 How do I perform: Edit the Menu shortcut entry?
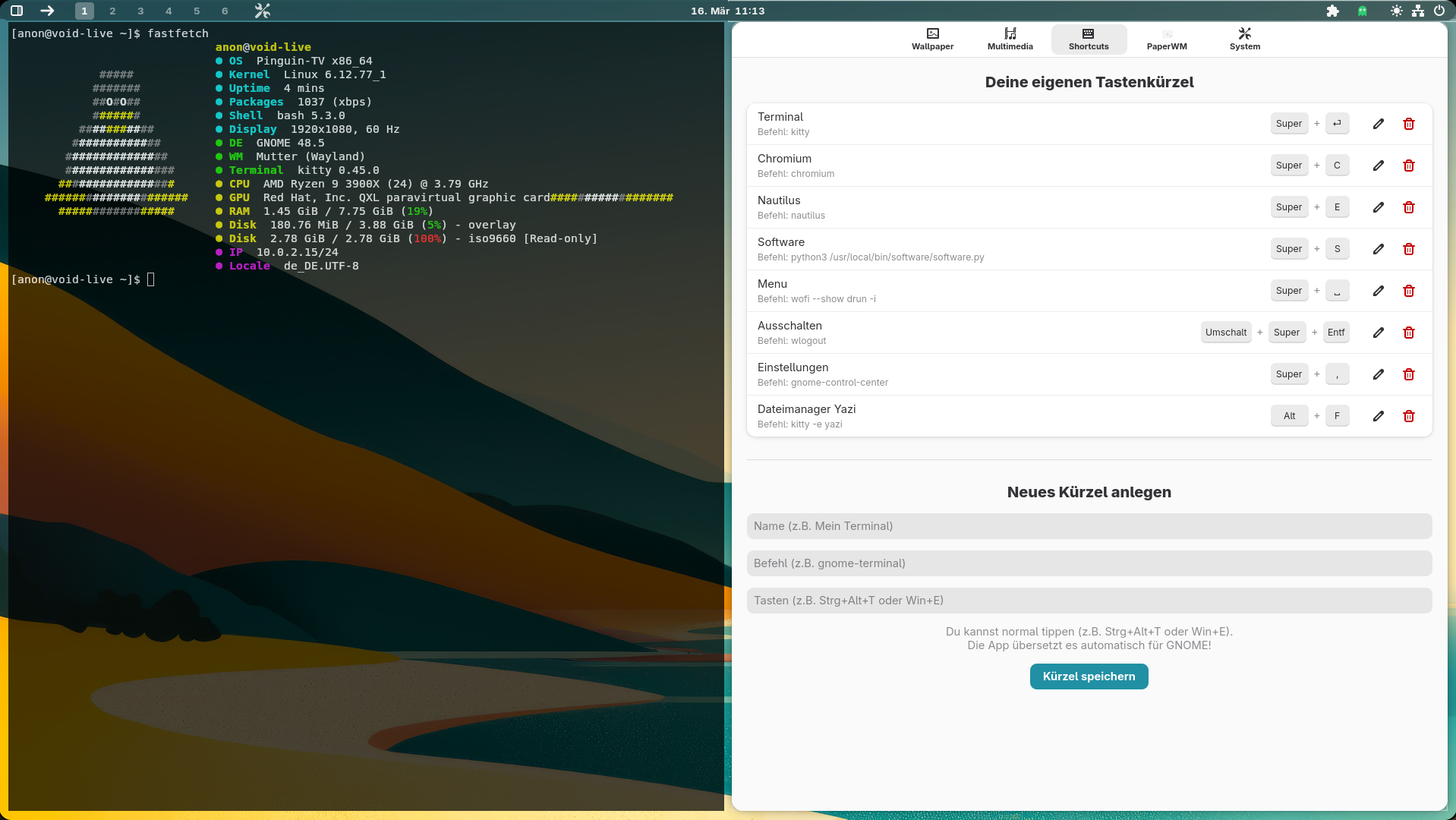point(1379,291)
